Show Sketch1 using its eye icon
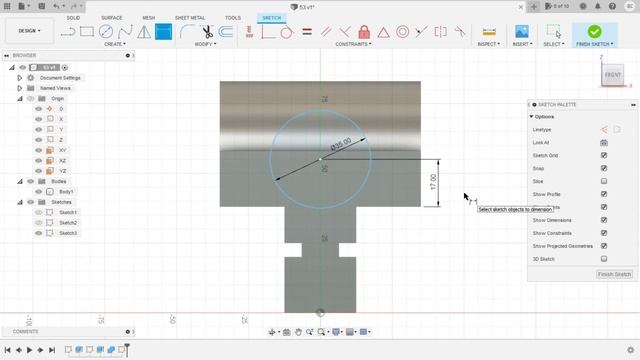This screenshot has width=640, height=360. [x=38, y=212]
